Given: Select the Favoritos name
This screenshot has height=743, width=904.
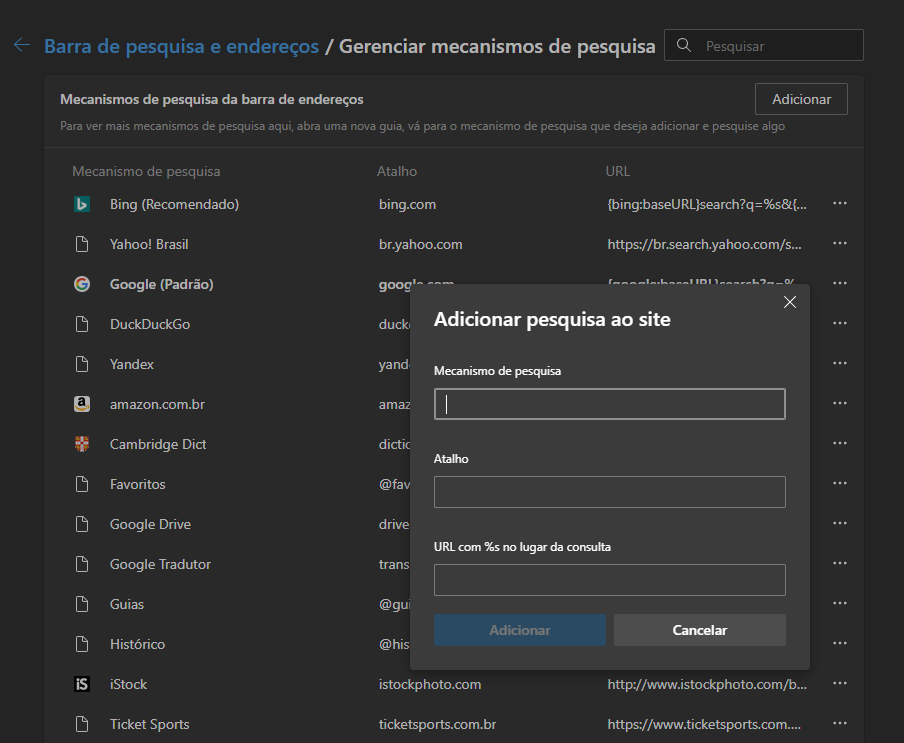Looking at the screenshot, I should 138,484.
